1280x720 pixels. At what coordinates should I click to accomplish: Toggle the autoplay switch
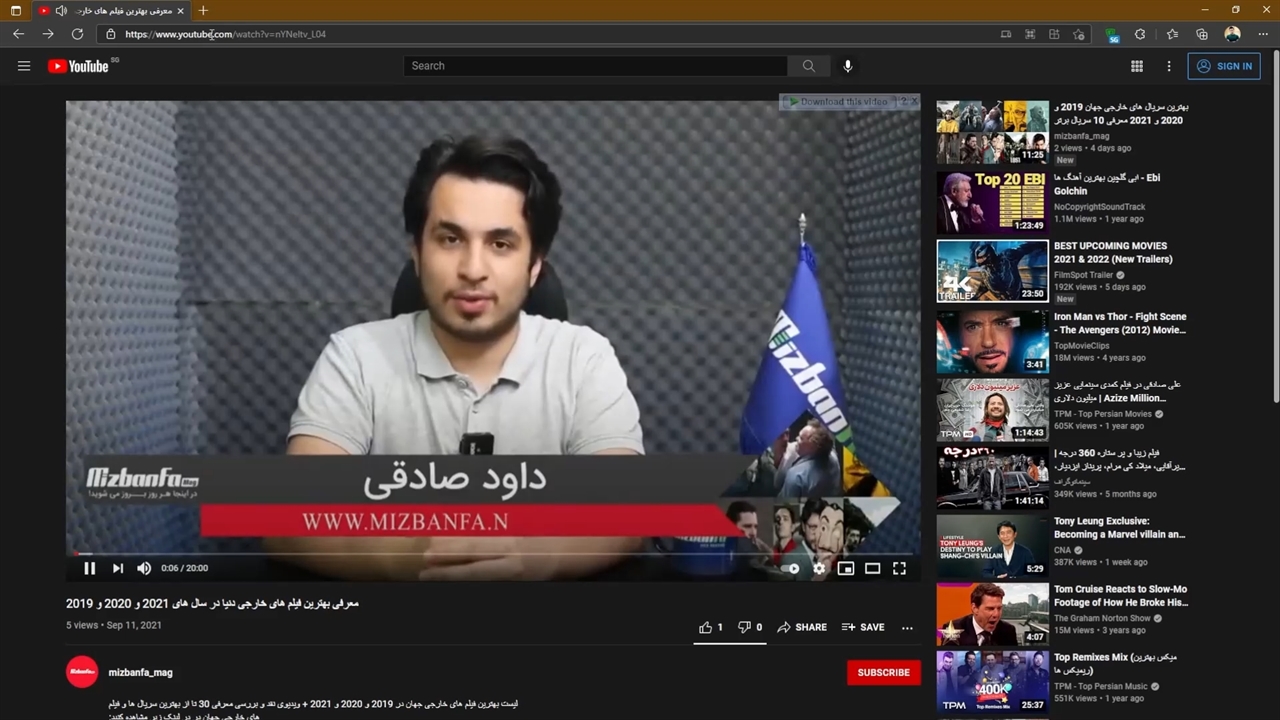pyautogui.click(x=792, y=568)
